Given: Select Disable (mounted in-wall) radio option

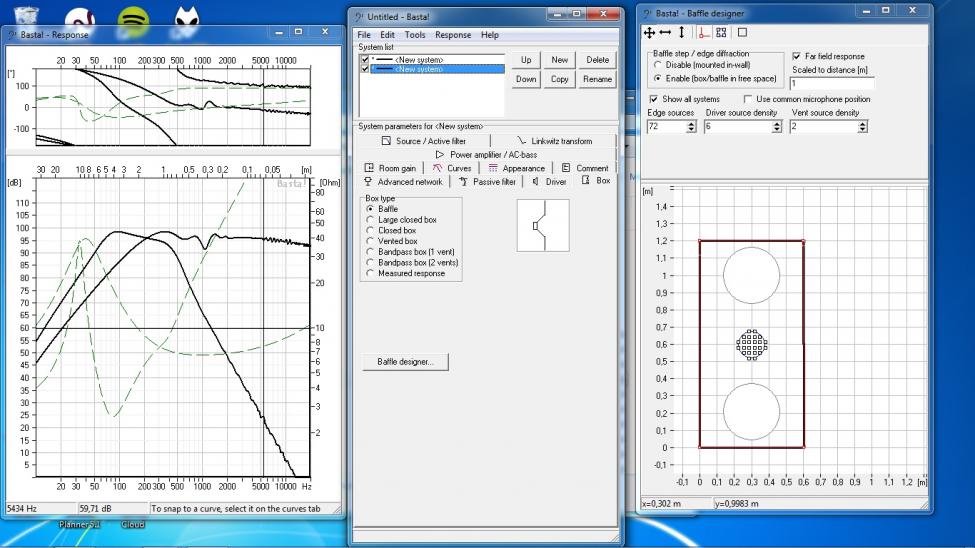Looking at the screenshot, I should coord(657,65).
